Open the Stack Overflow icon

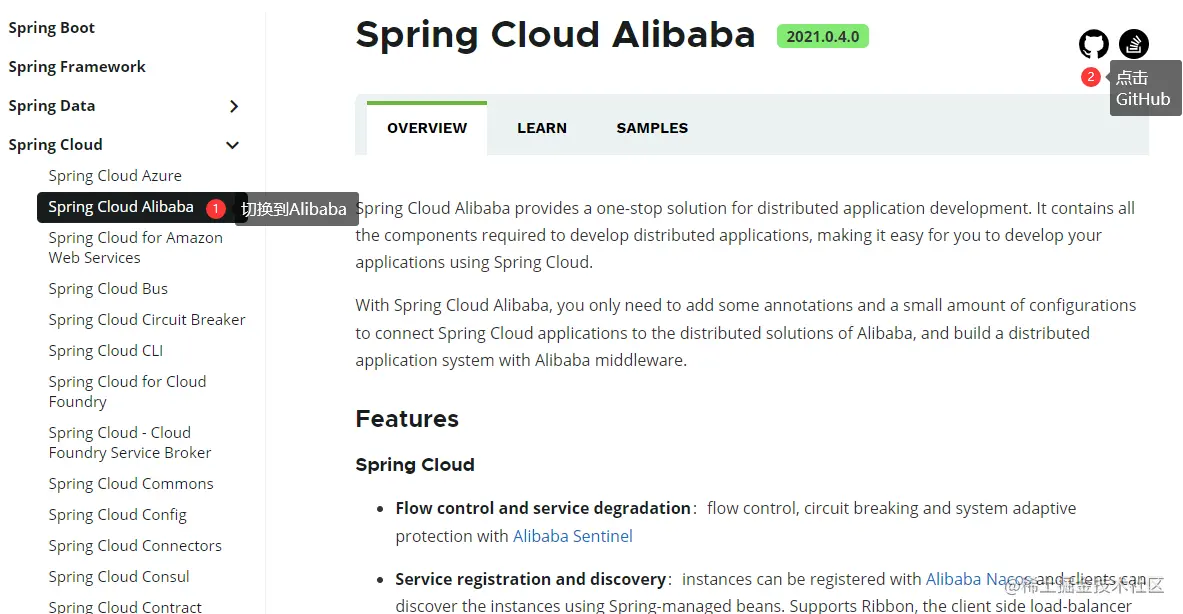[x=1134, y=44]
